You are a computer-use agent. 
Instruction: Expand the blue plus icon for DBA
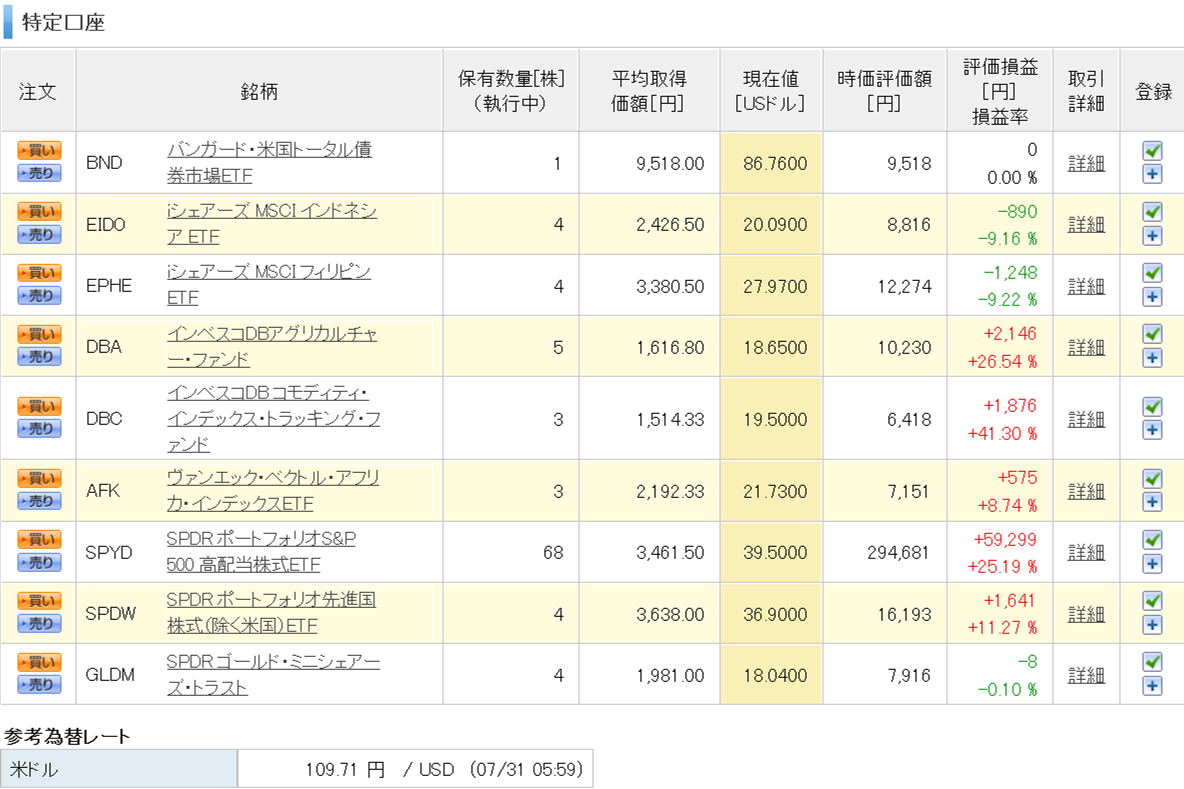click(x=1152, y=358)
